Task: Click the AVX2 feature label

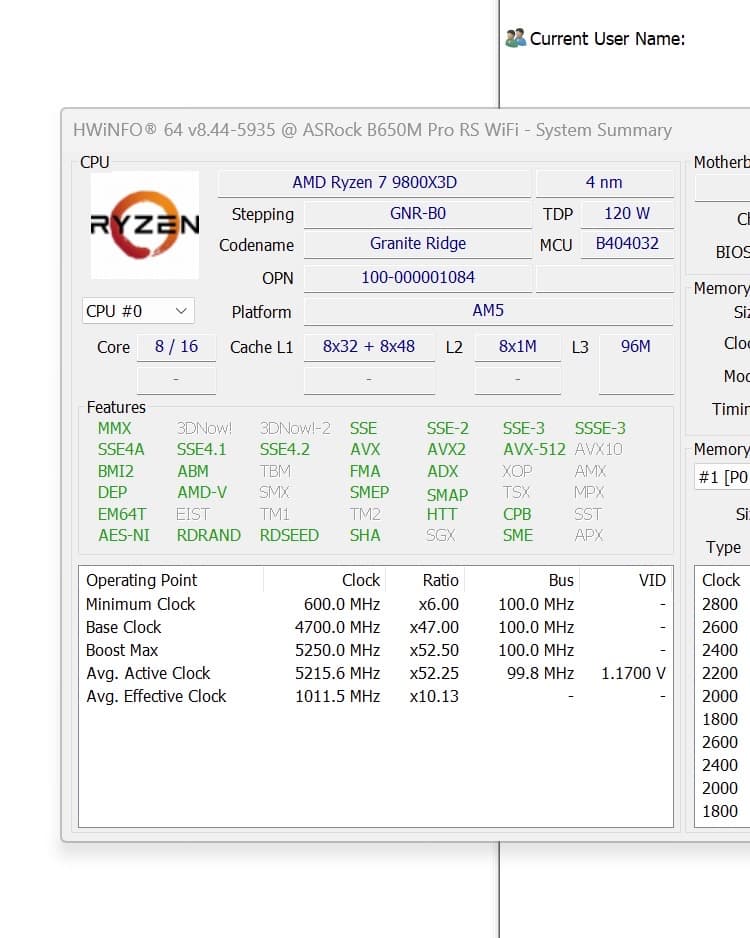Action: [x=446, y=449]
